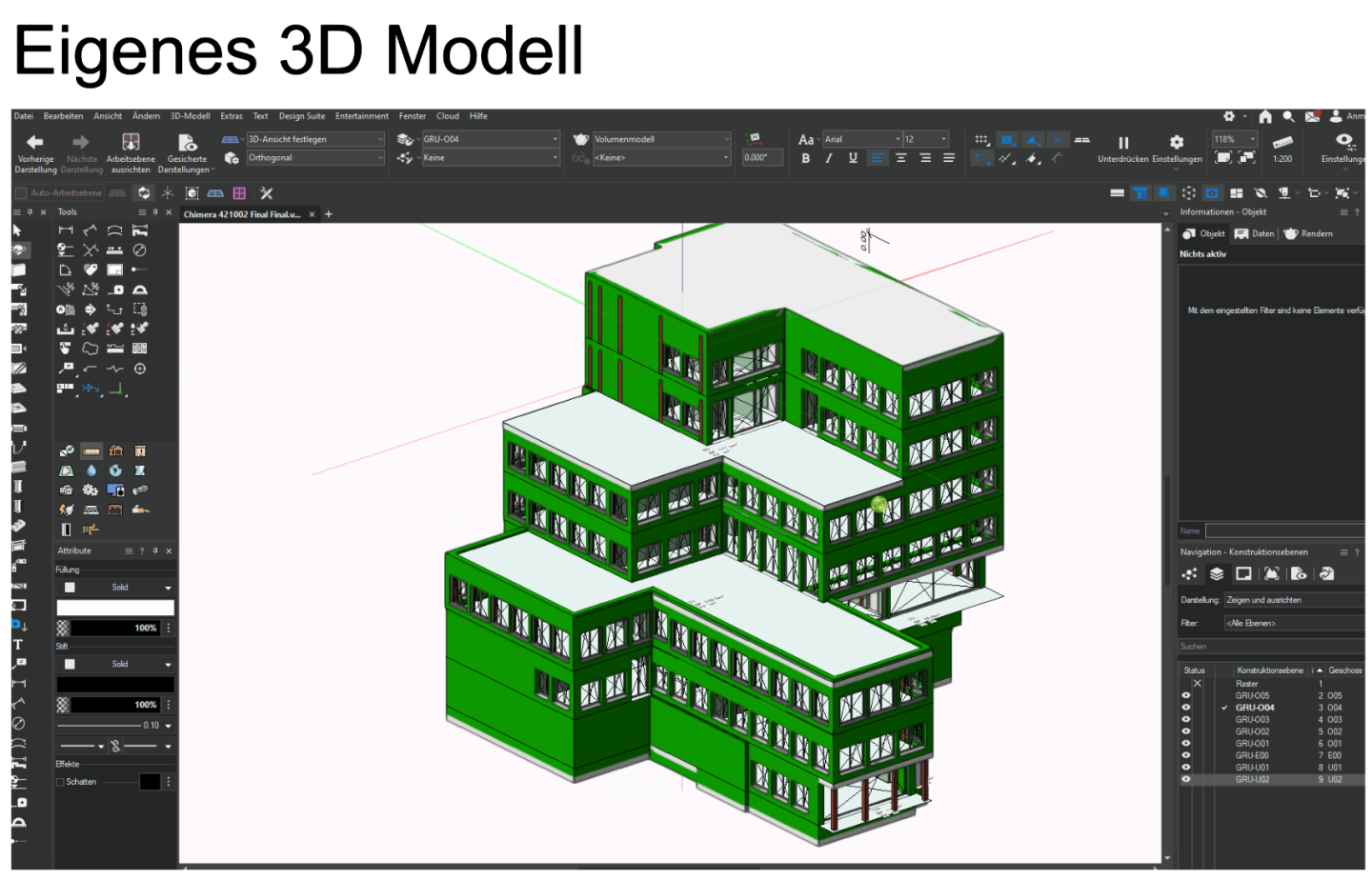Enable Auto-Arbeitsebene checkbox
1372x880 pixels.
click(21, 193)
